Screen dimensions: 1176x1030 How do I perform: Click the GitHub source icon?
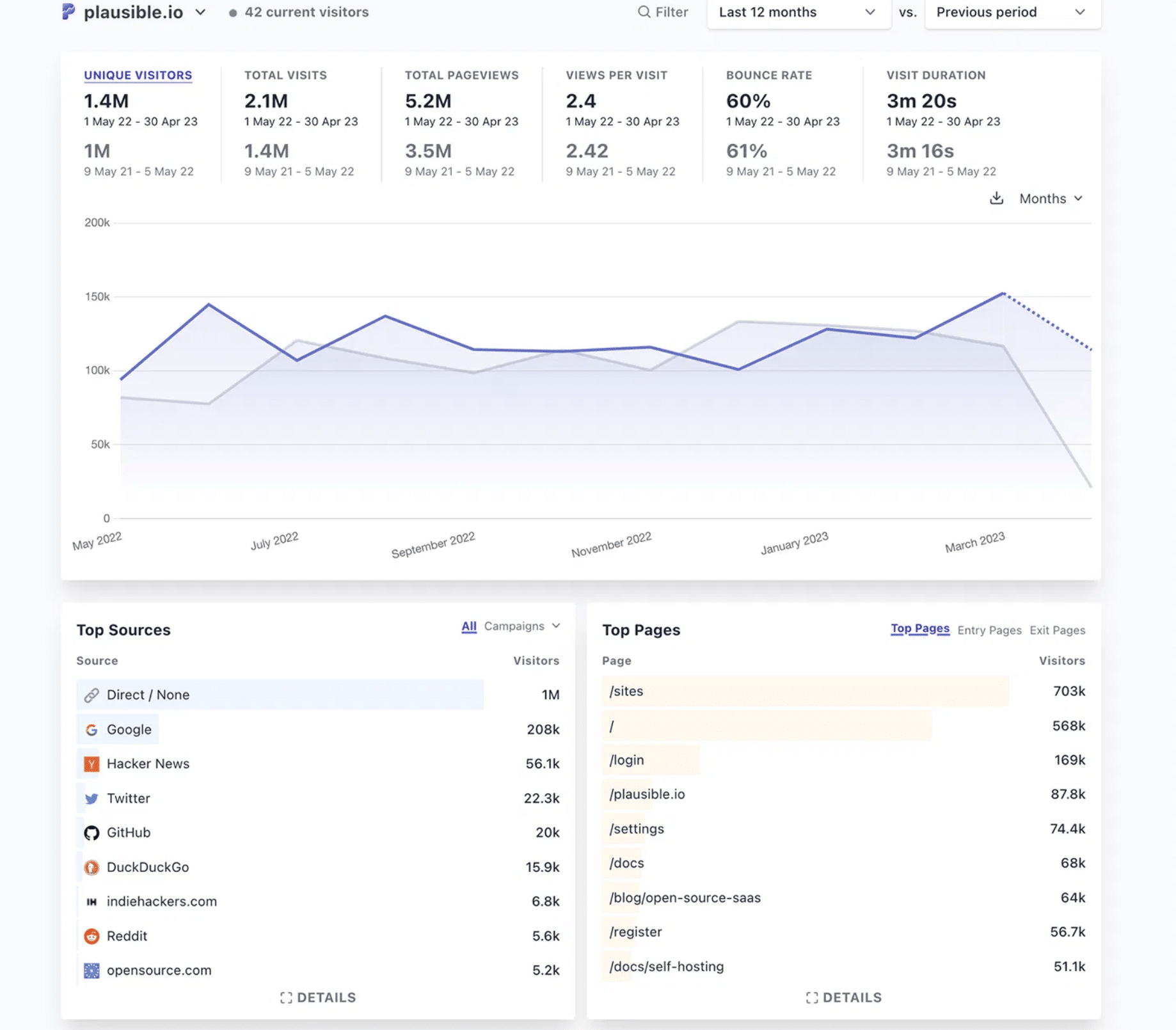tap(91, 832)
